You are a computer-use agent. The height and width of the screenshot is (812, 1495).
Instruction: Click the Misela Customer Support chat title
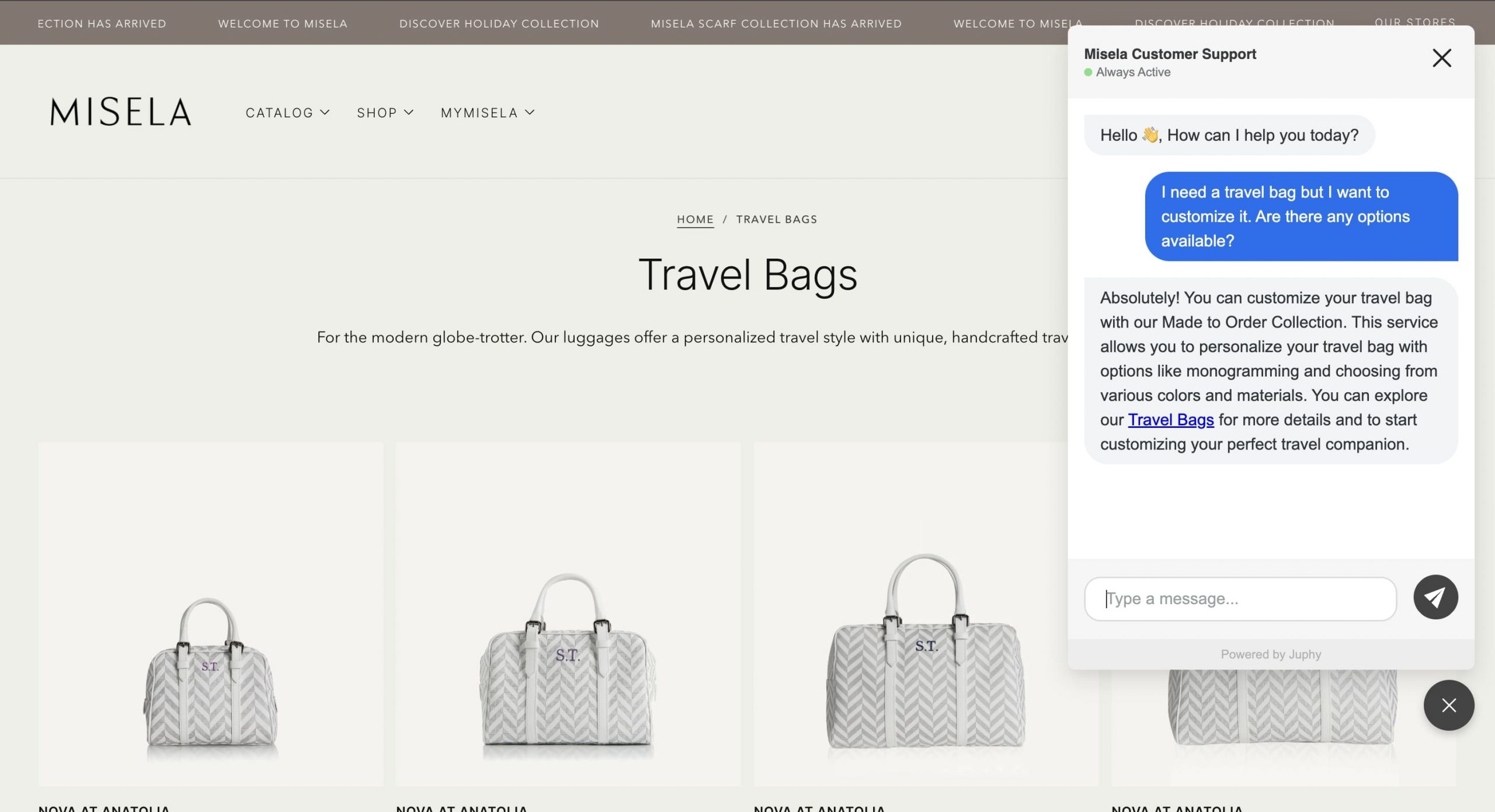click(x=1169, y=54)
